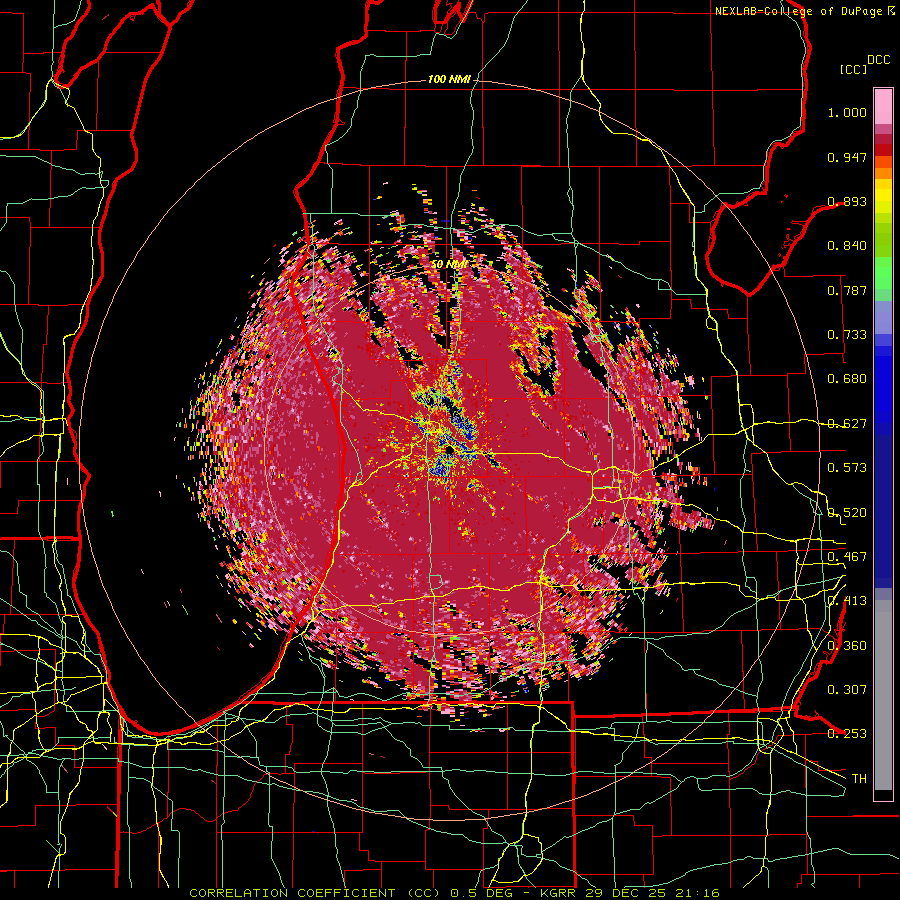Viewport: 900px width, 900px height.
Task: Click the CORRELATION COEFFICIENT (CC) title text
Action: tap(315, 893)
